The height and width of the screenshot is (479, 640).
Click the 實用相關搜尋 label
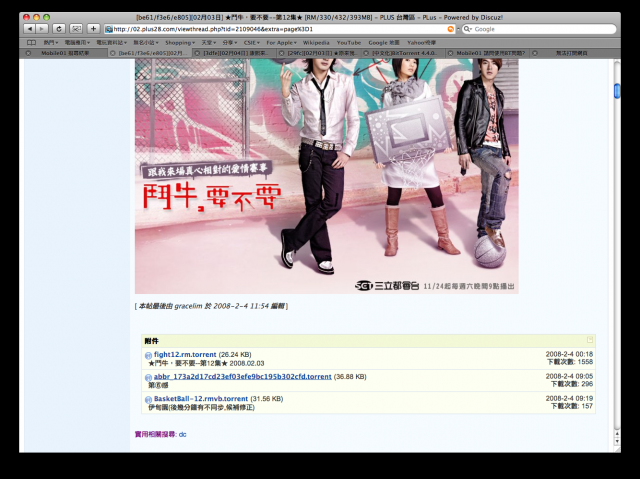click(x=156, y=434)
